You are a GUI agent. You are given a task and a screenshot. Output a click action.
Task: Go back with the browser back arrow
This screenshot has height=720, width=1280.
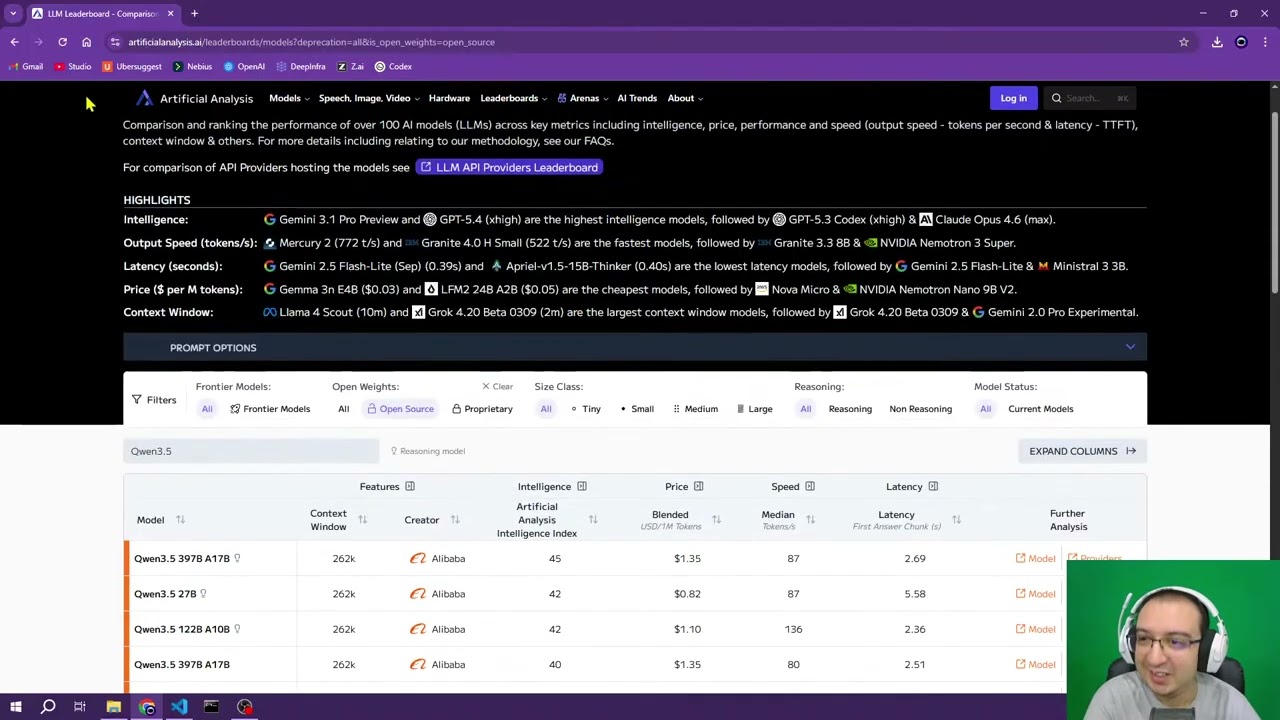(14, 42)
